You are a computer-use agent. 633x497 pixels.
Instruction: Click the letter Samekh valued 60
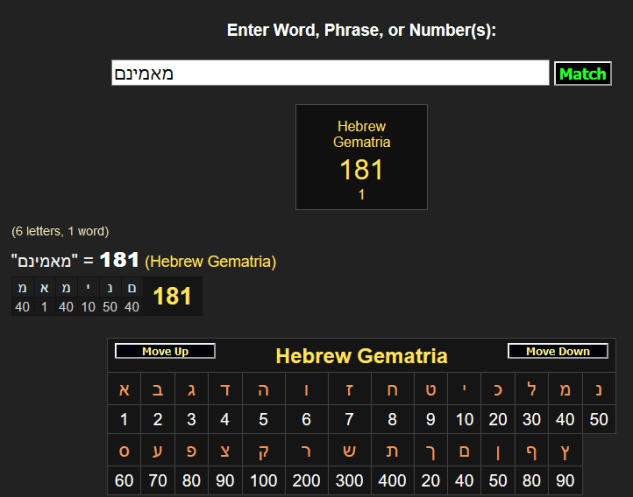(124, 451)
